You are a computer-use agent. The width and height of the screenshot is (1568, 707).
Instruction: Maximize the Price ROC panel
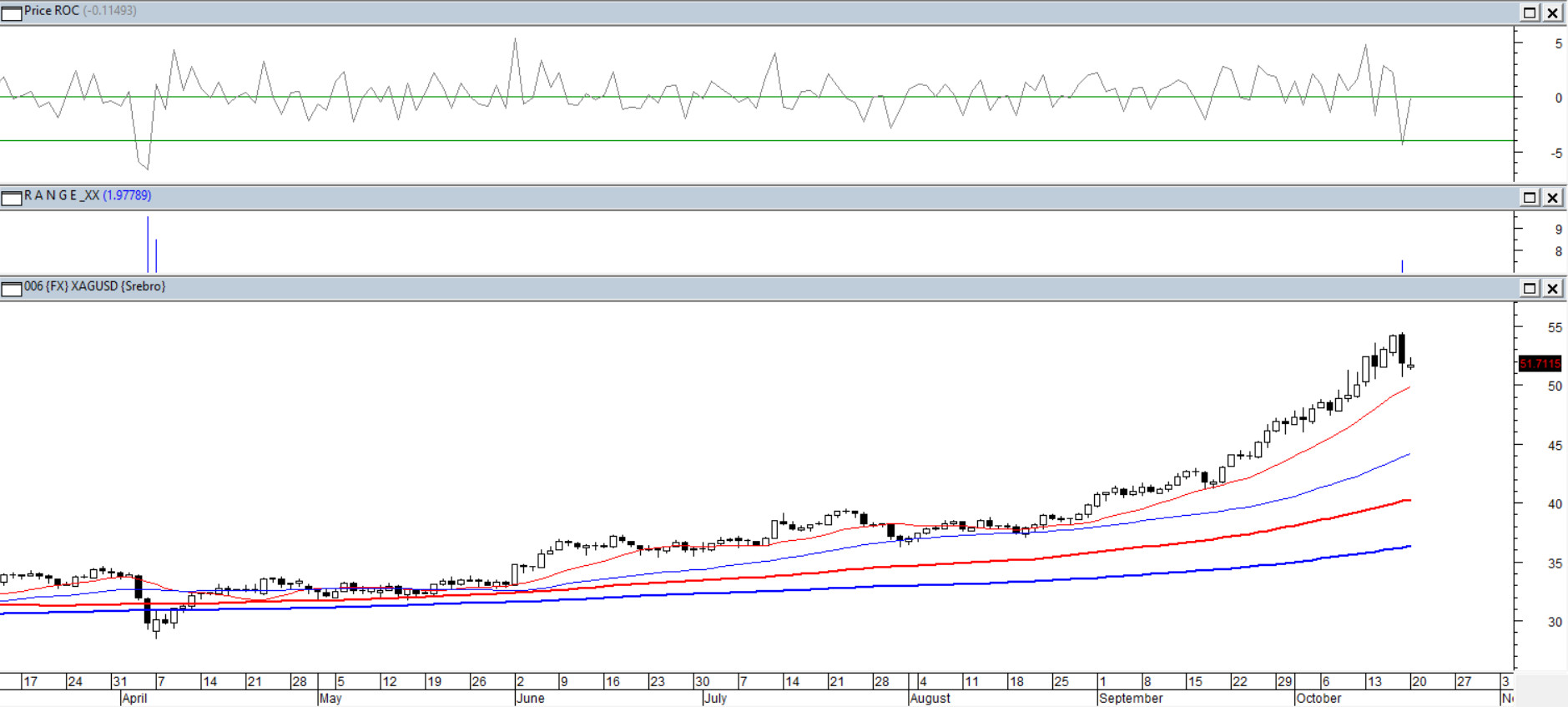[x=1530, y=13]
